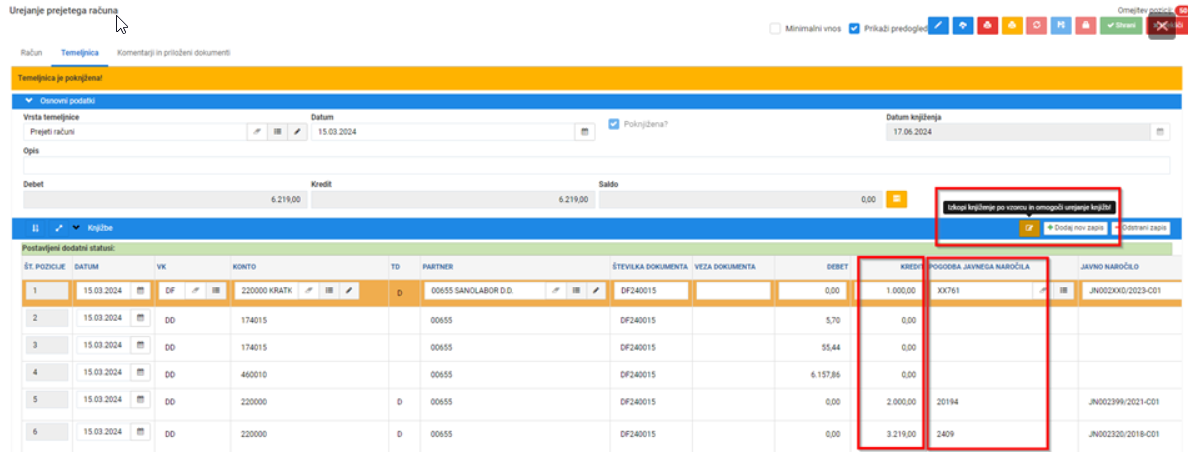Open Komentarji in priloženi dokumenti tab

tap(173, 53)
